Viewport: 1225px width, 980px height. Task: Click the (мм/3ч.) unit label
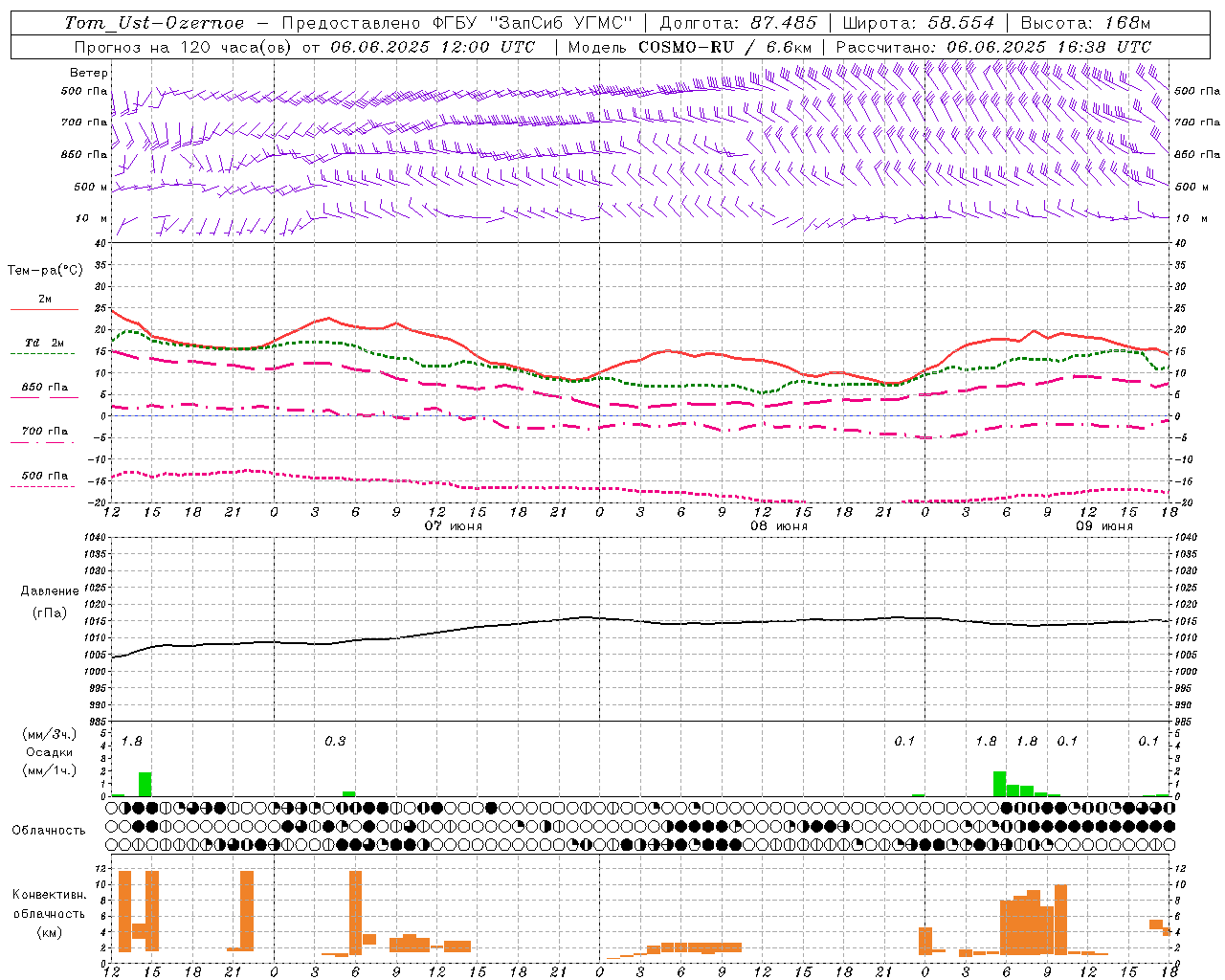coord(49,734)
